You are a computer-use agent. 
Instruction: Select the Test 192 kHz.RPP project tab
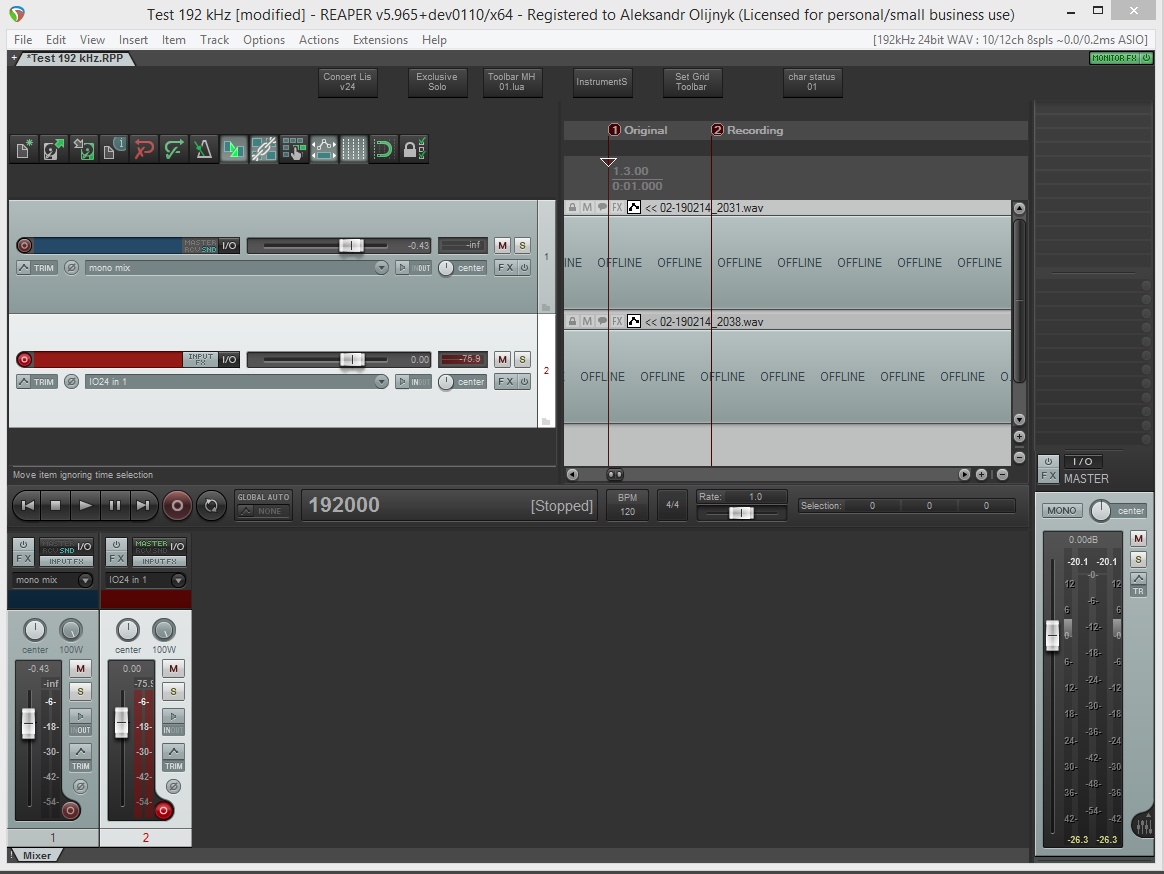[x=74, y=58]
